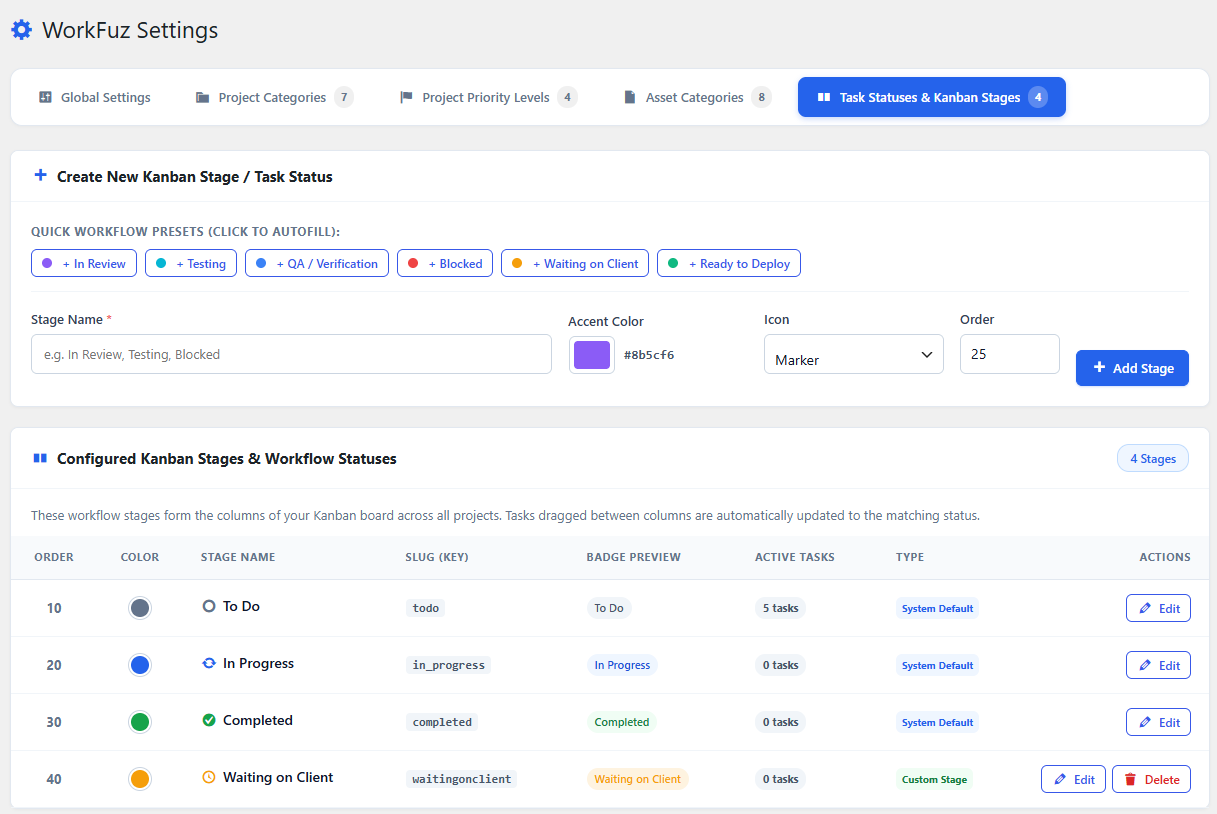Click the in_progress slug key

448,665
